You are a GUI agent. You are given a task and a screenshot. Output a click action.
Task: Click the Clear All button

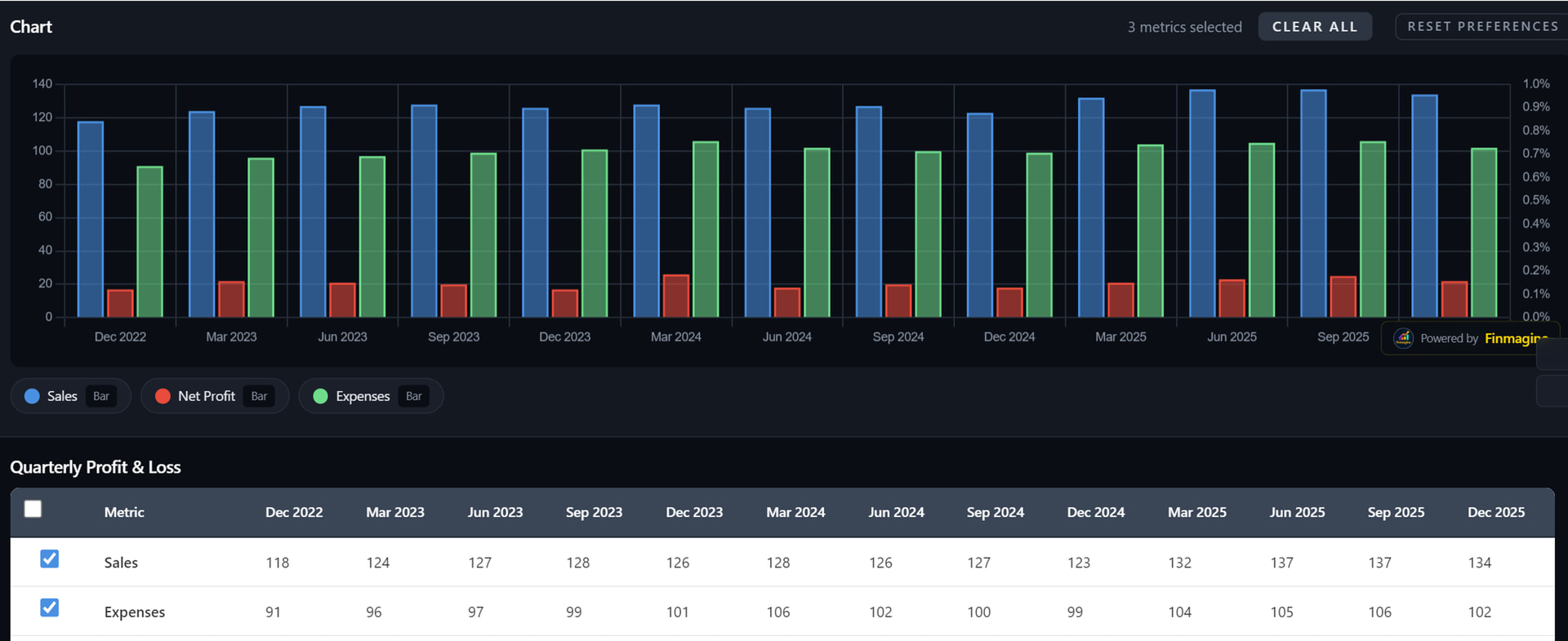[x=1315, y=27]
